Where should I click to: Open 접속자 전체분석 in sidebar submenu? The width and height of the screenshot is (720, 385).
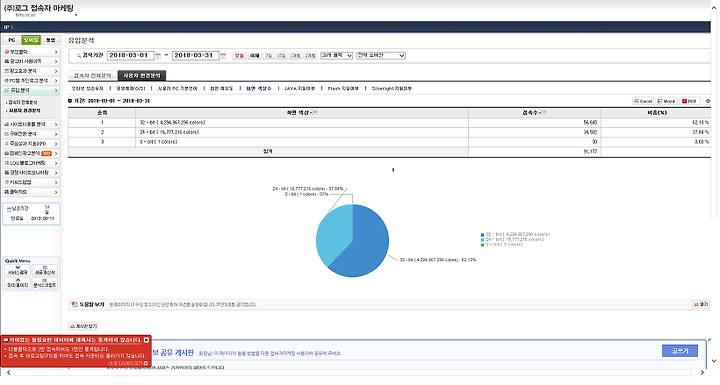[23, 102]
